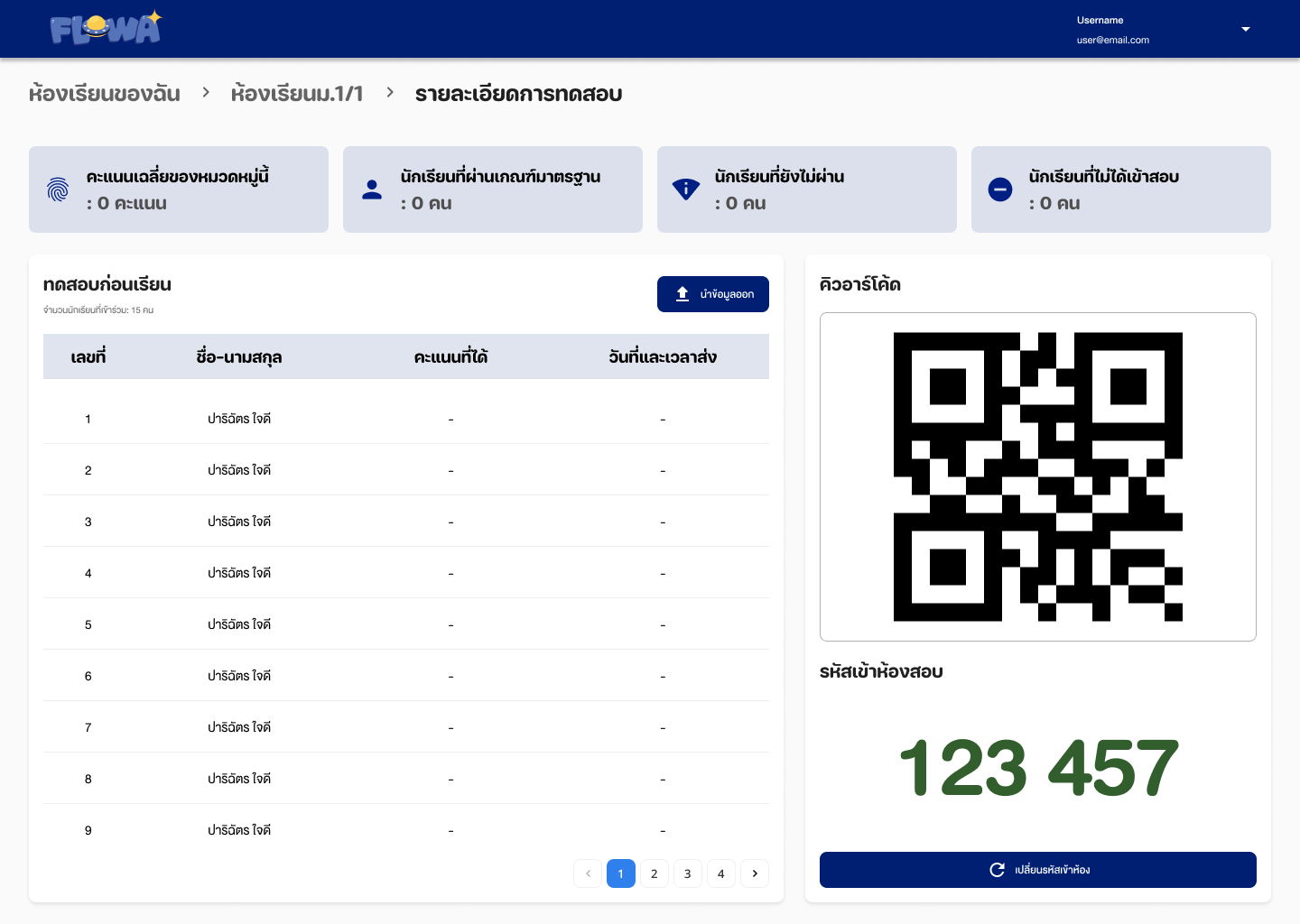Click fingerprint icon on average score card
Screen dimensions: 1300x924
click(x=58, y=189)
